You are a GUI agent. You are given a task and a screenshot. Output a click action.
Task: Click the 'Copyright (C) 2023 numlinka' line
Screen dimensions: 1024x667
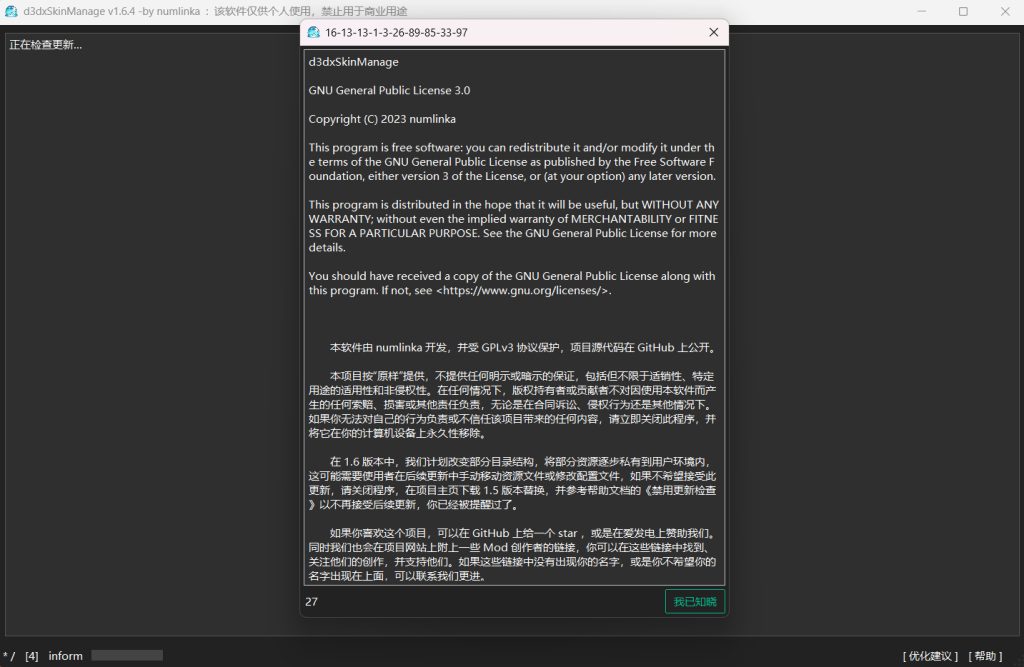tap(382, 119)
